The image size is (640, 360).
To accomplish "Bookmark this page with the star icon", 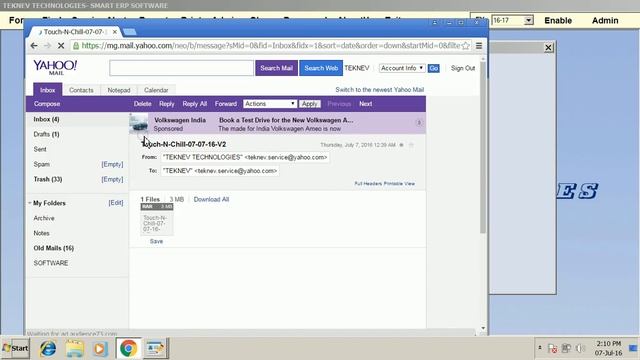I will [x=465, y=46].
